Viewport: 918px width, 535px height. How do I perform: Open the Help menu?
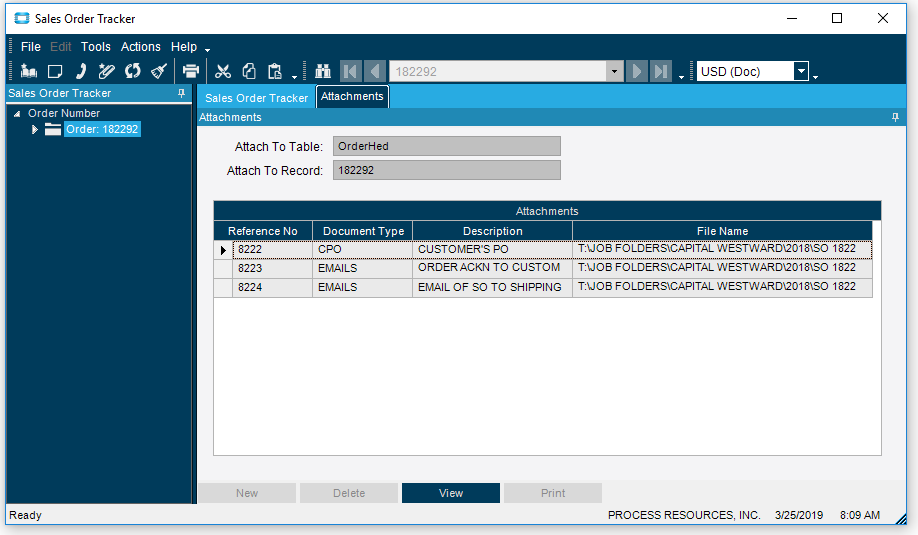pyautogui.click(x=184, y=47)
